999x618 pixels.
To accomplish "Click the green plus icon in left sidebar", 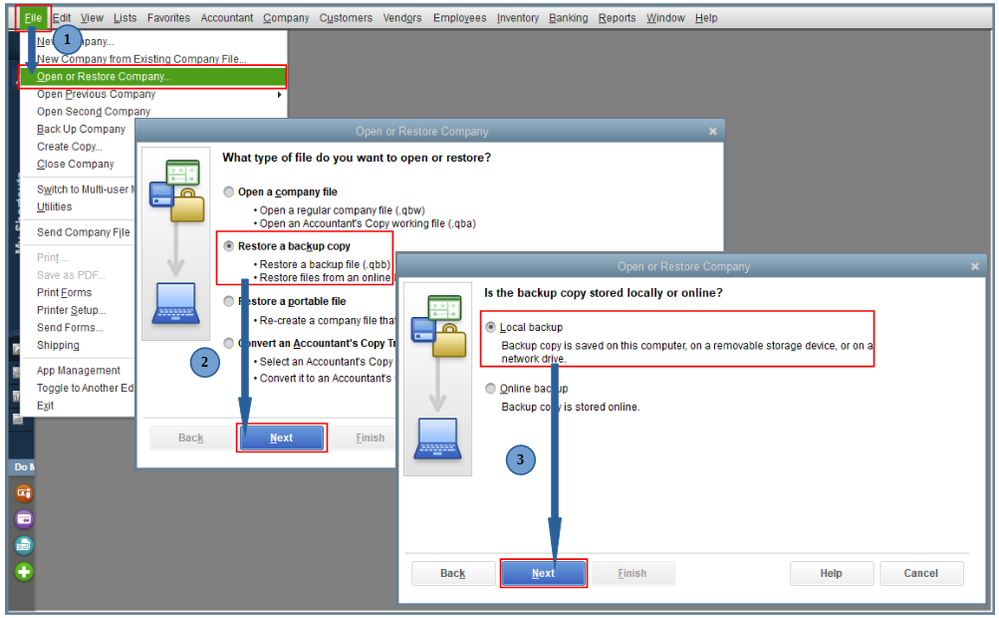I will 24,571.
